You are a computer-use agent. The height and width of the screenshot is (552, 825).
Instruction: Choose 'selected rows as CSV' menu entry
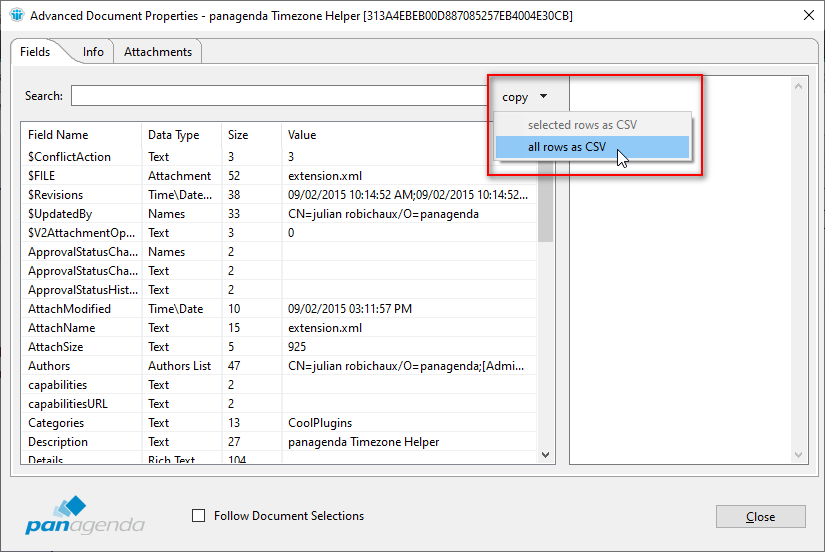(x=592, y=125)
